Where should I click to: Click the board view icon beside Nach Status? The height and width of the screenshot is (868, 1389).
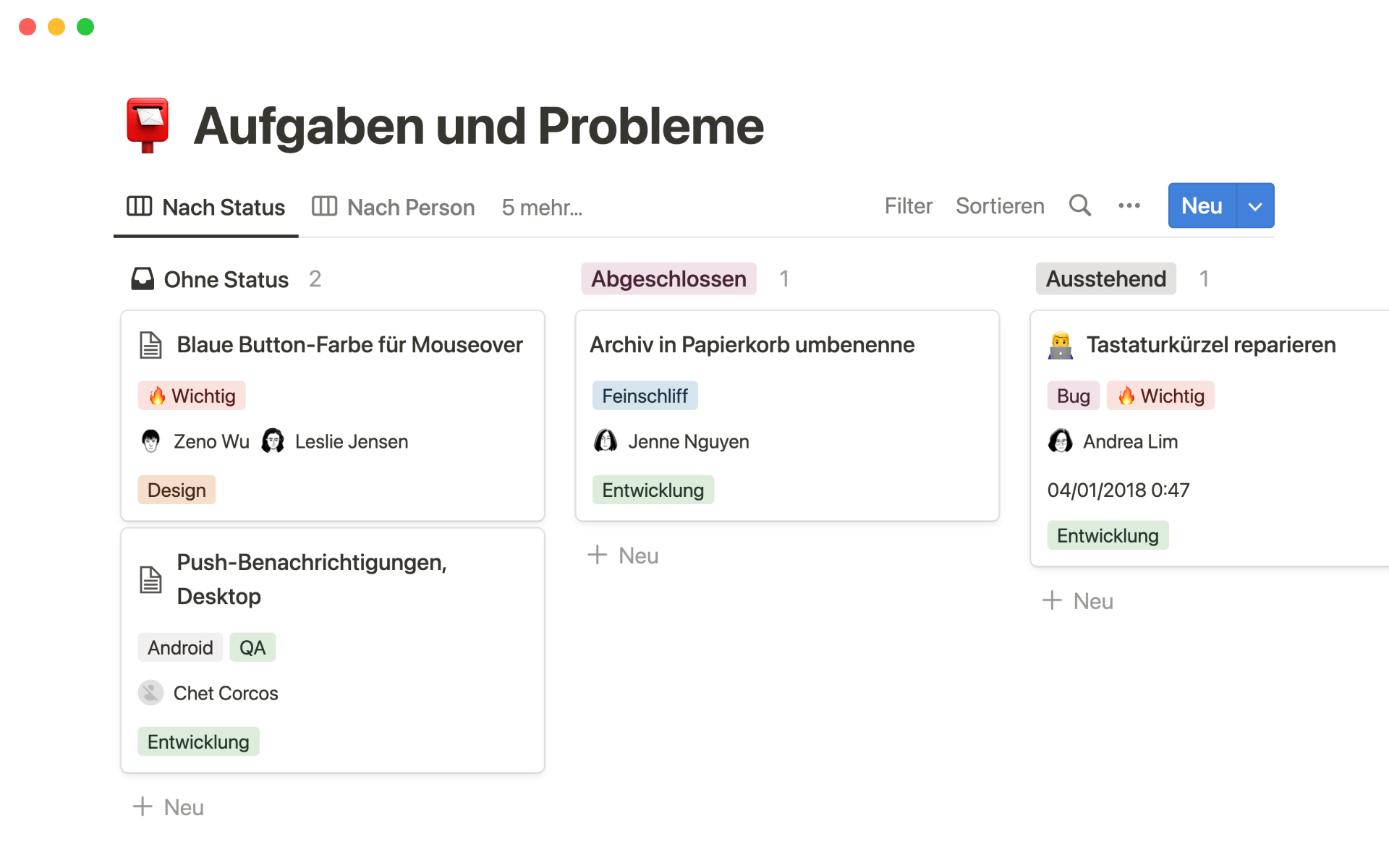(140, 206)
